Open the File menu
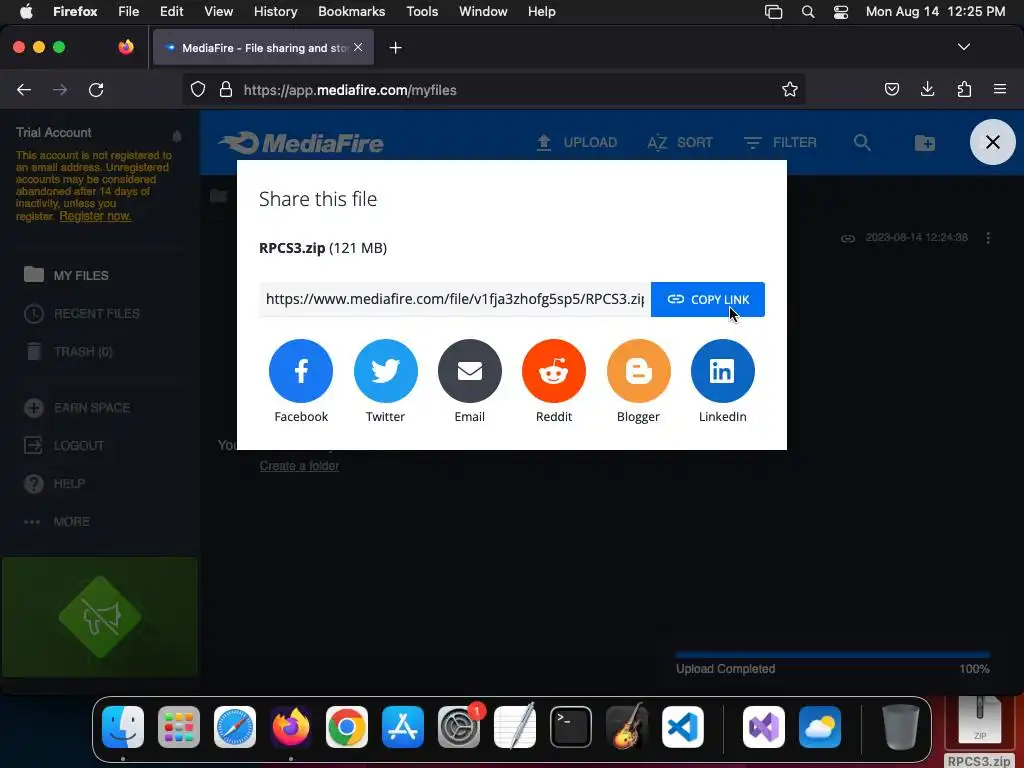 coord(129,12)
